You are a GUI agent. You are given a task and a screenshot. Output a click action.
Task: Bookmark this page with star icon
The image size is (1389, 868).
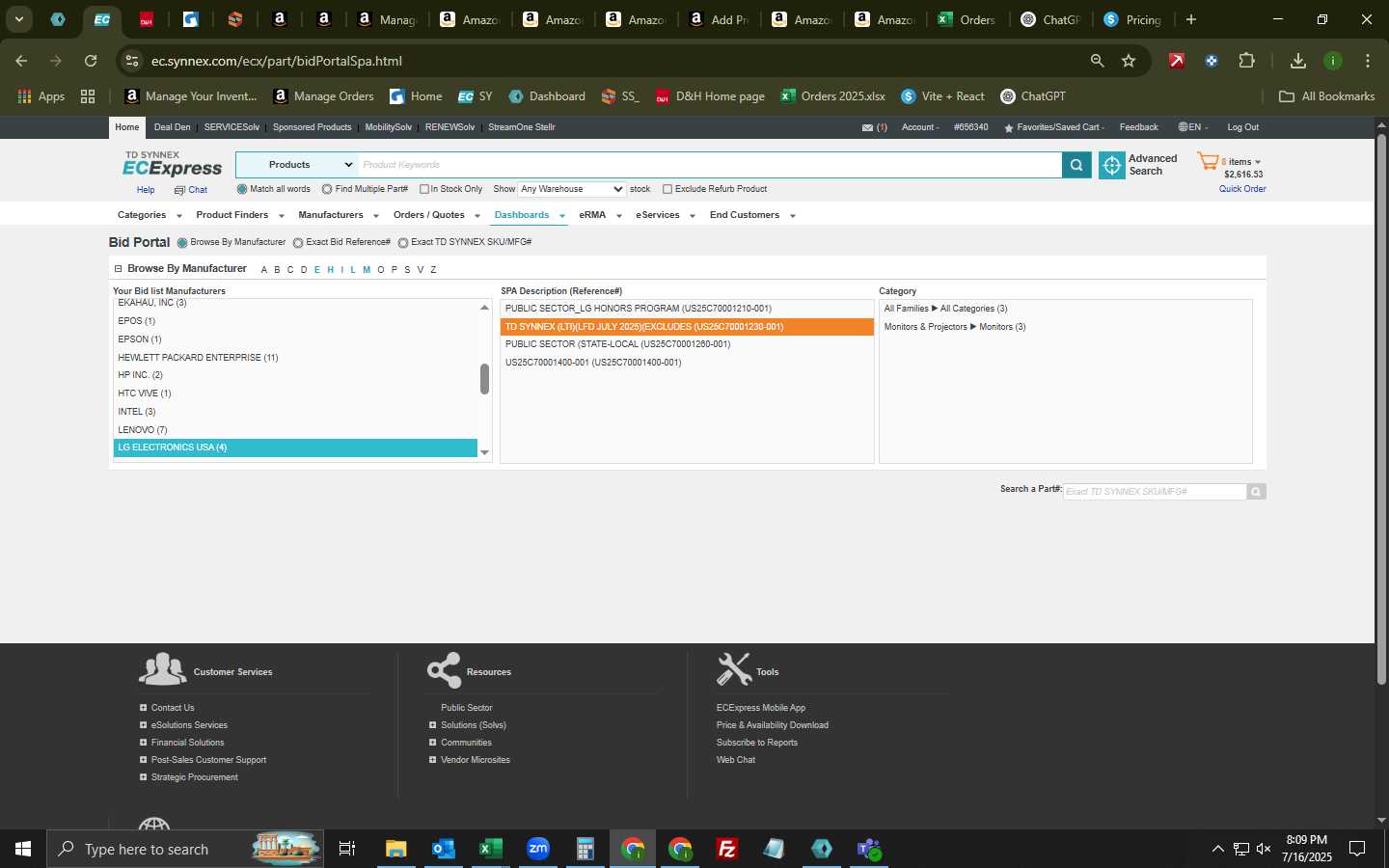tap(1129, 61)
